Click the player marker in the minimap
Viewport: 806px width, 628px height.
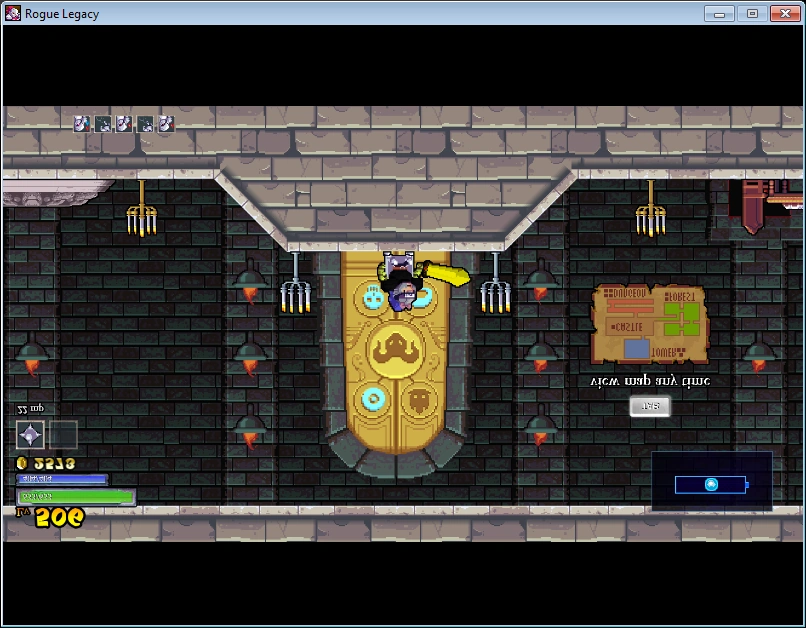tap(711, 485)
